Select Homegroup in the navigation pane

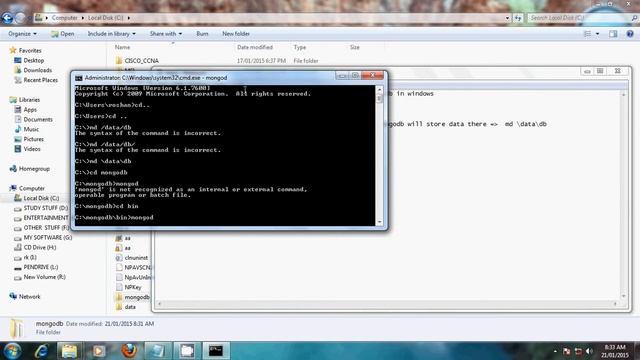pos(29,169)
